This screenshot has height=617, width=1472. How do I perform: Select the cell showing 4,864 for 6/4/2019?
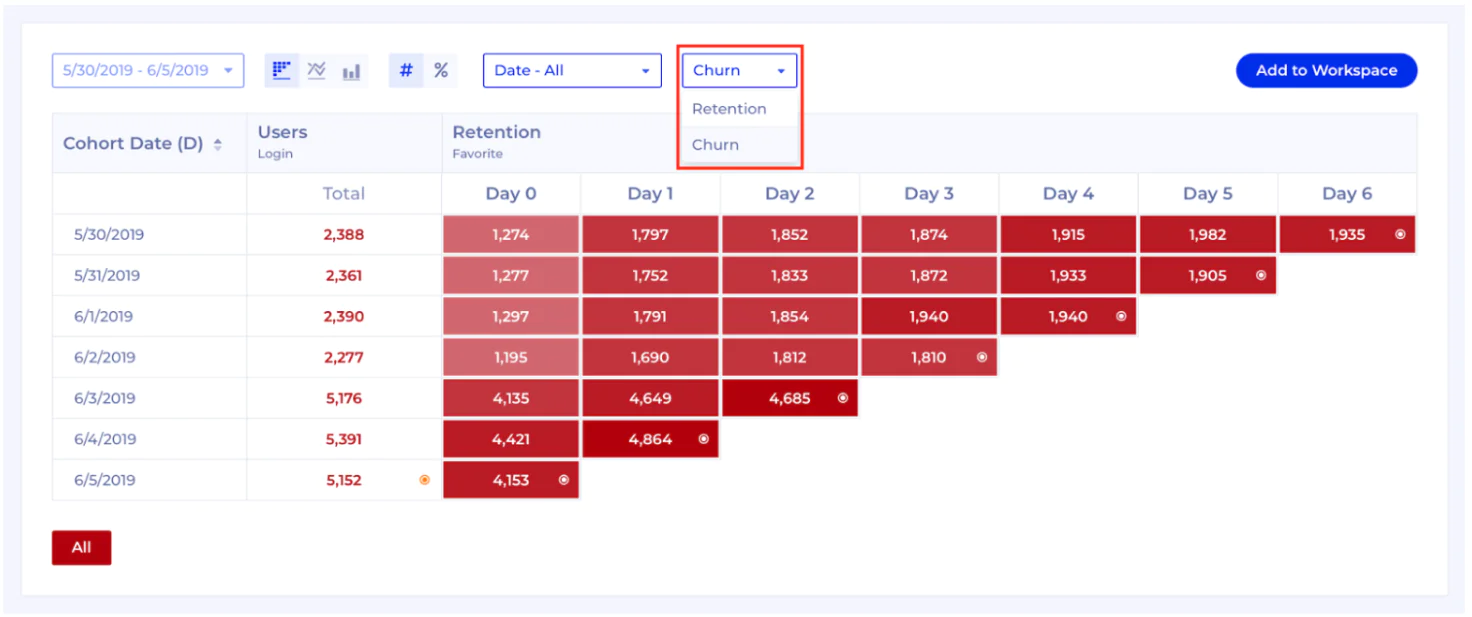(651, 438)
